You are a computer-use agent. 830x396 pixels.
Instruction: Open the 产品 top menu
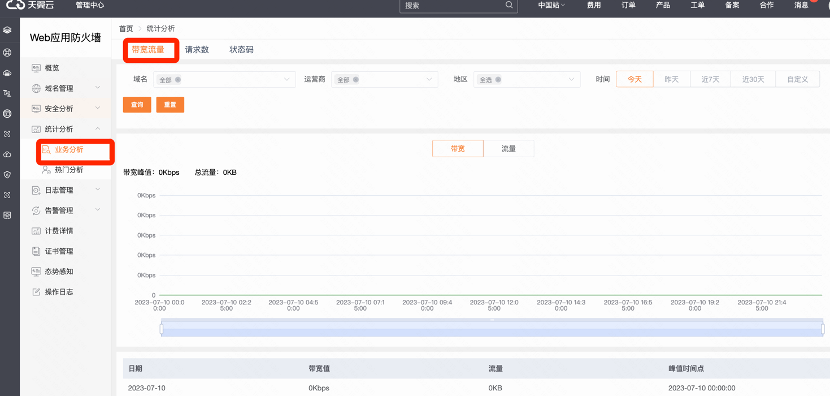click(x=663, y=5)
